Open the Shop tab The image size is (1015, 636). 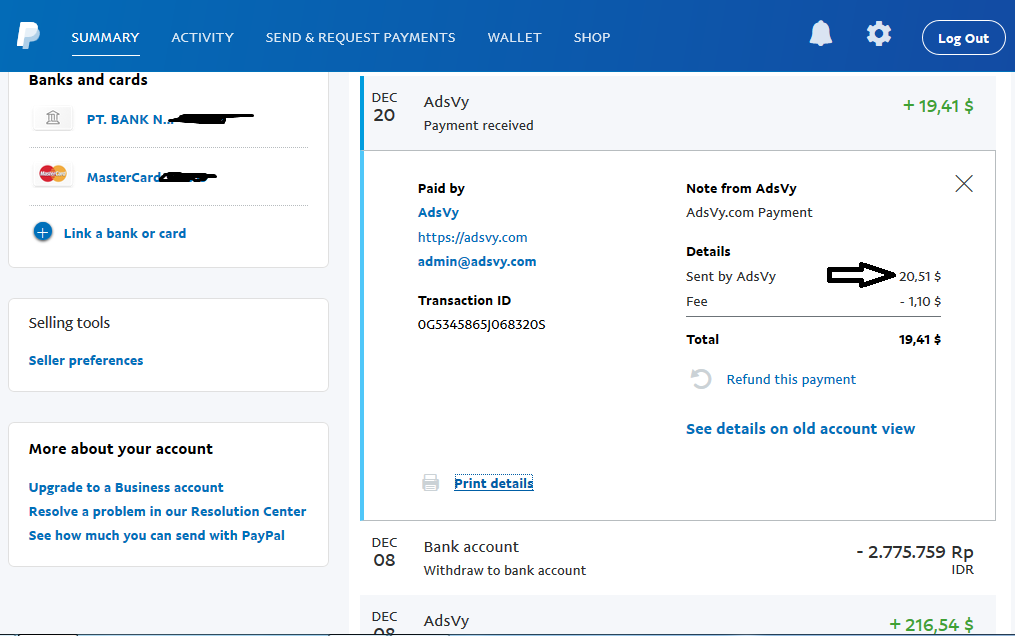(x=592, y=38)
